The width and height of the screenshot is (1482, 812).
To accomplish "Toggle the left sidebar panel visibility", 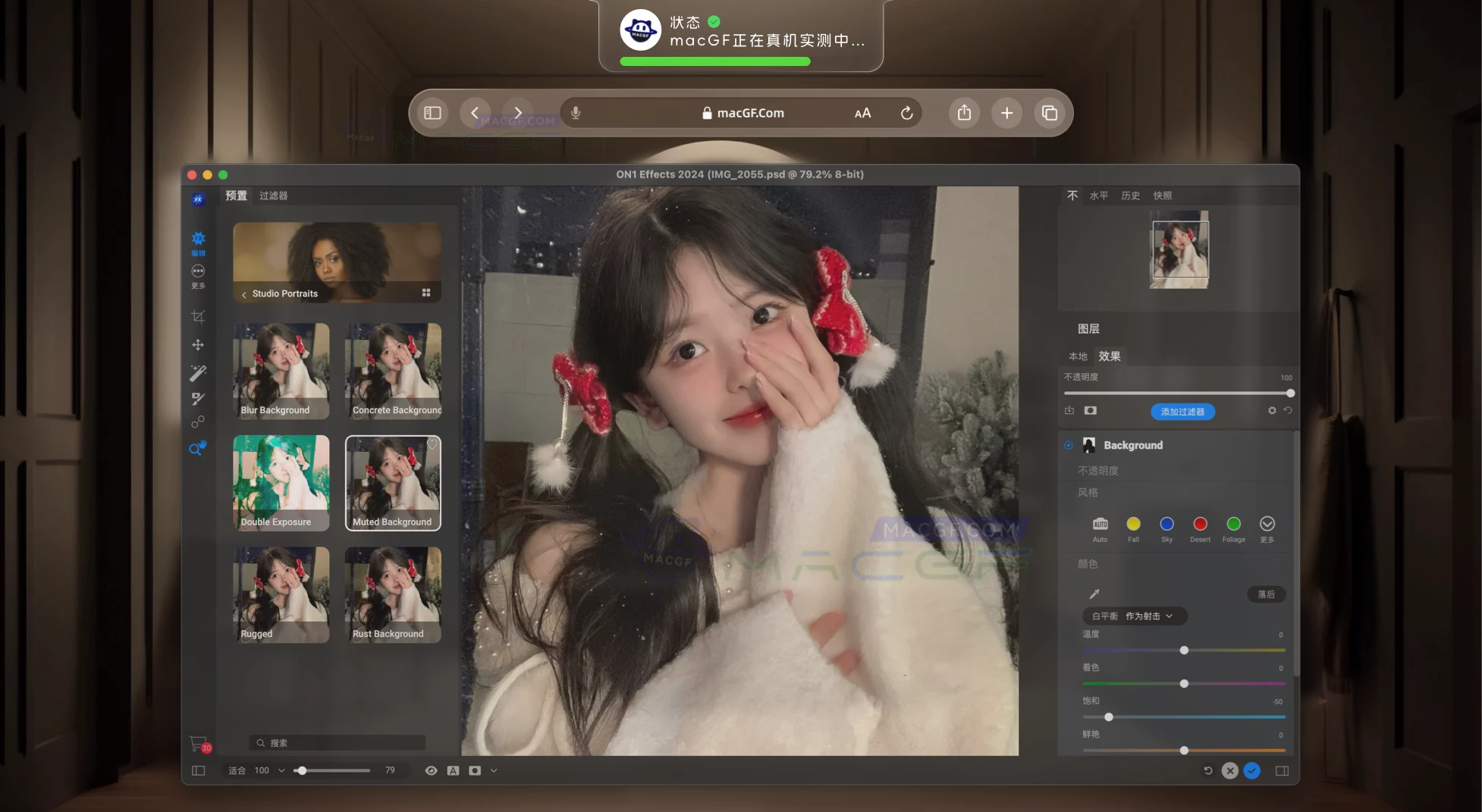I will (x=199, y=770).
